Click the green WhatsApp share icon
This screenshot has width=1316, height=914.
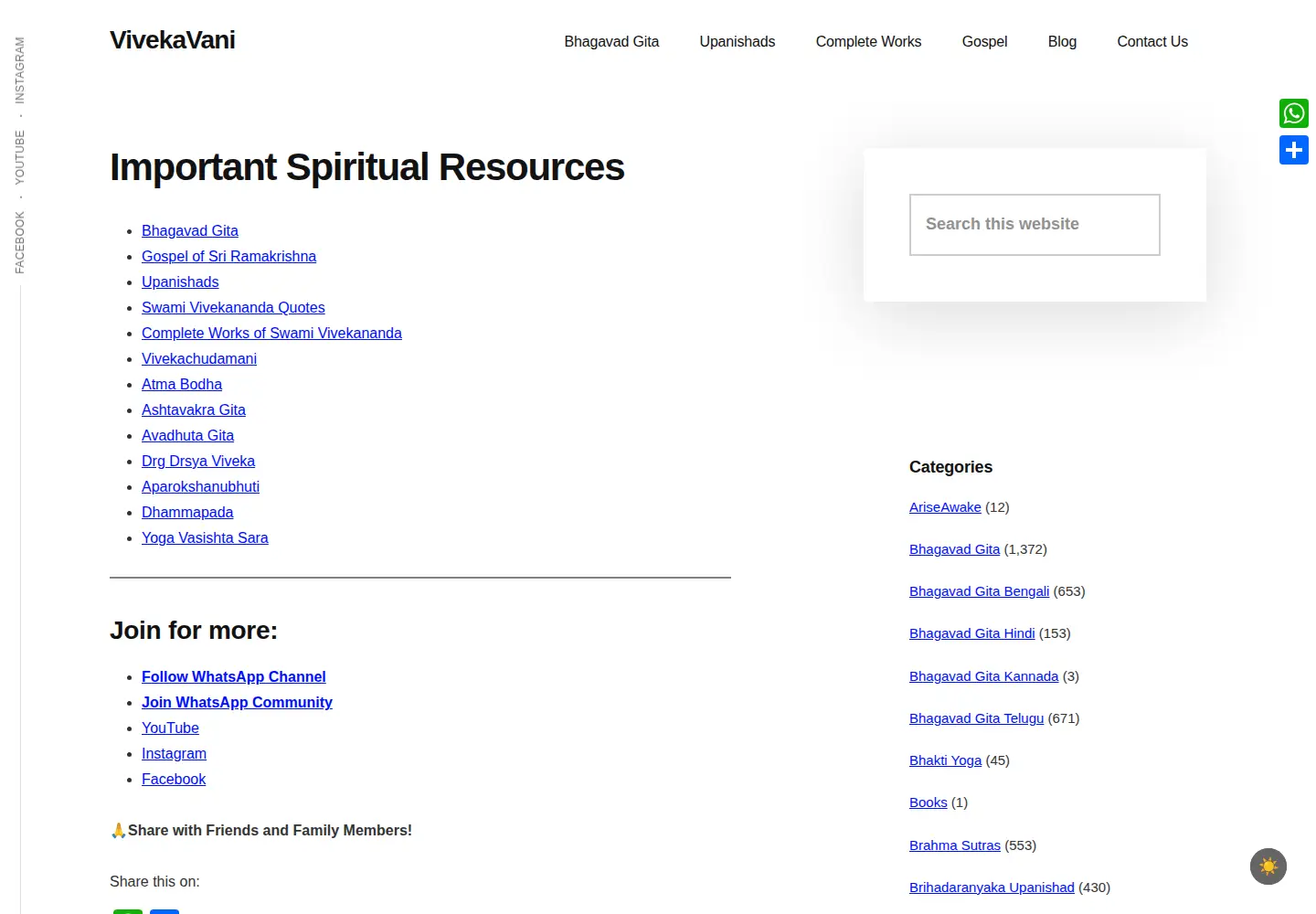1294,113
